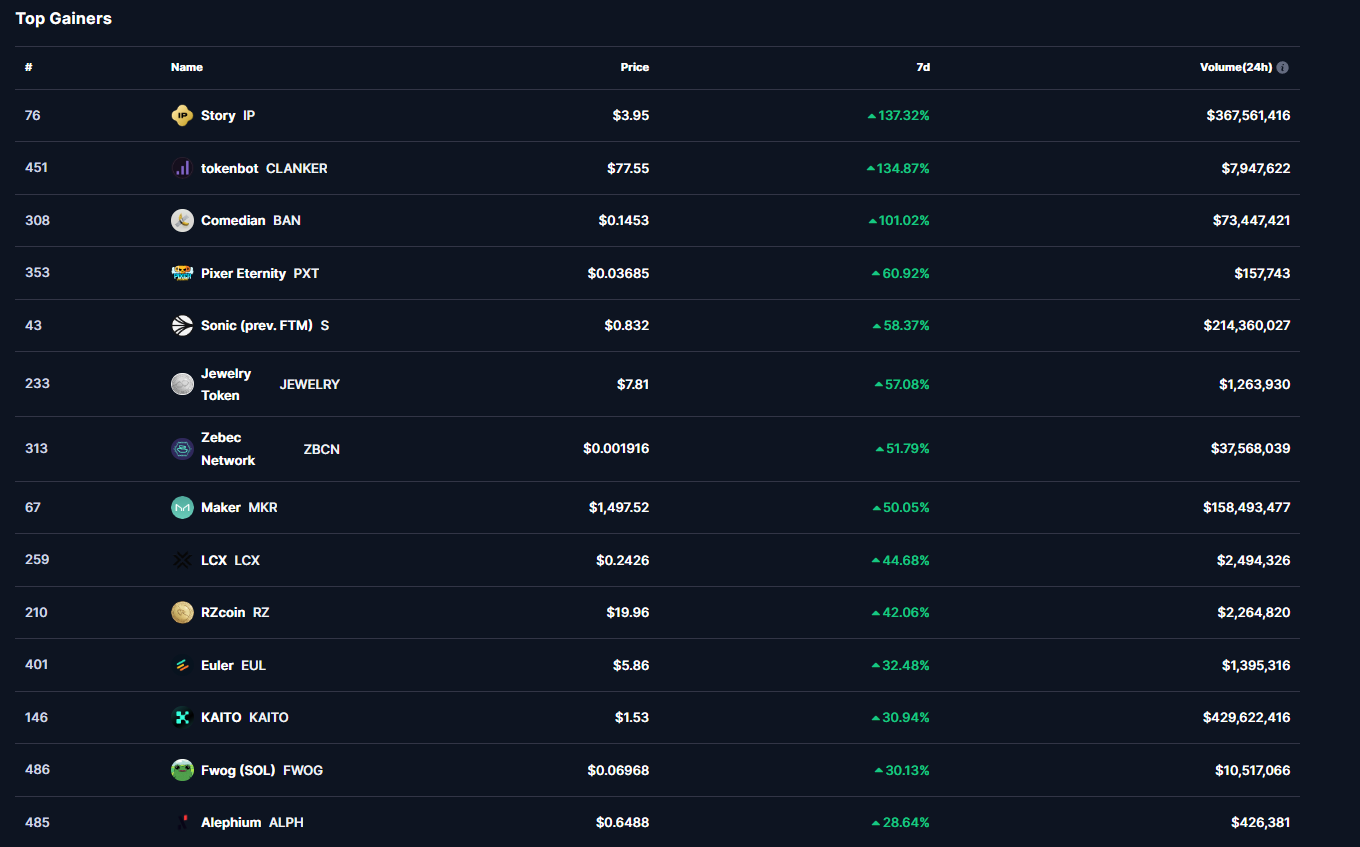Open the Comedian coin page link

pos(233,221)
